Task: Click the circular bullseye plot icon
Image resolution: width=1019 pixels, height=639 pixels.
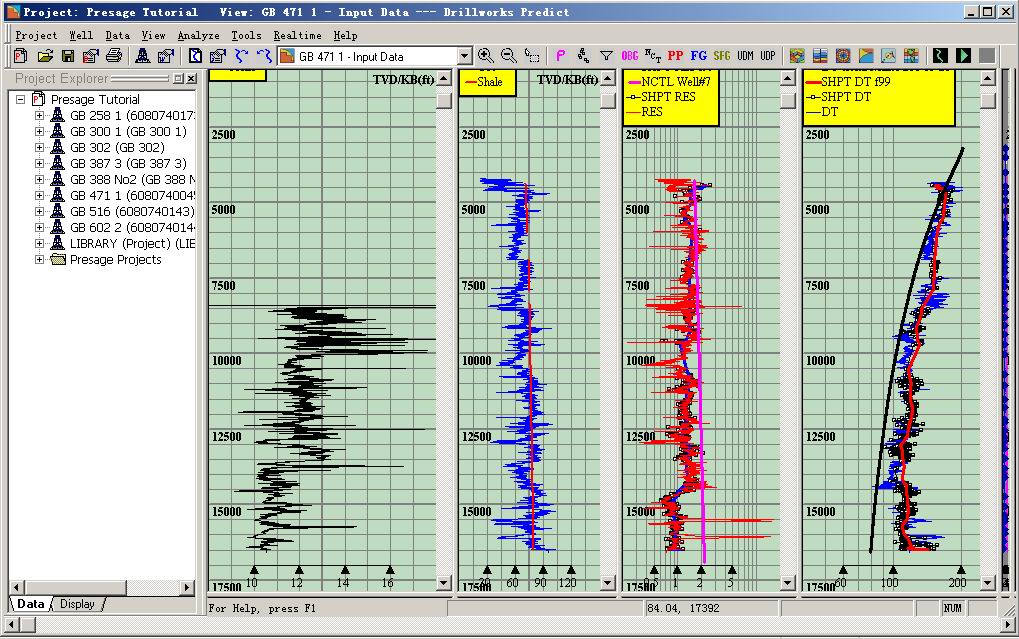Action: [x=843, y=56]
